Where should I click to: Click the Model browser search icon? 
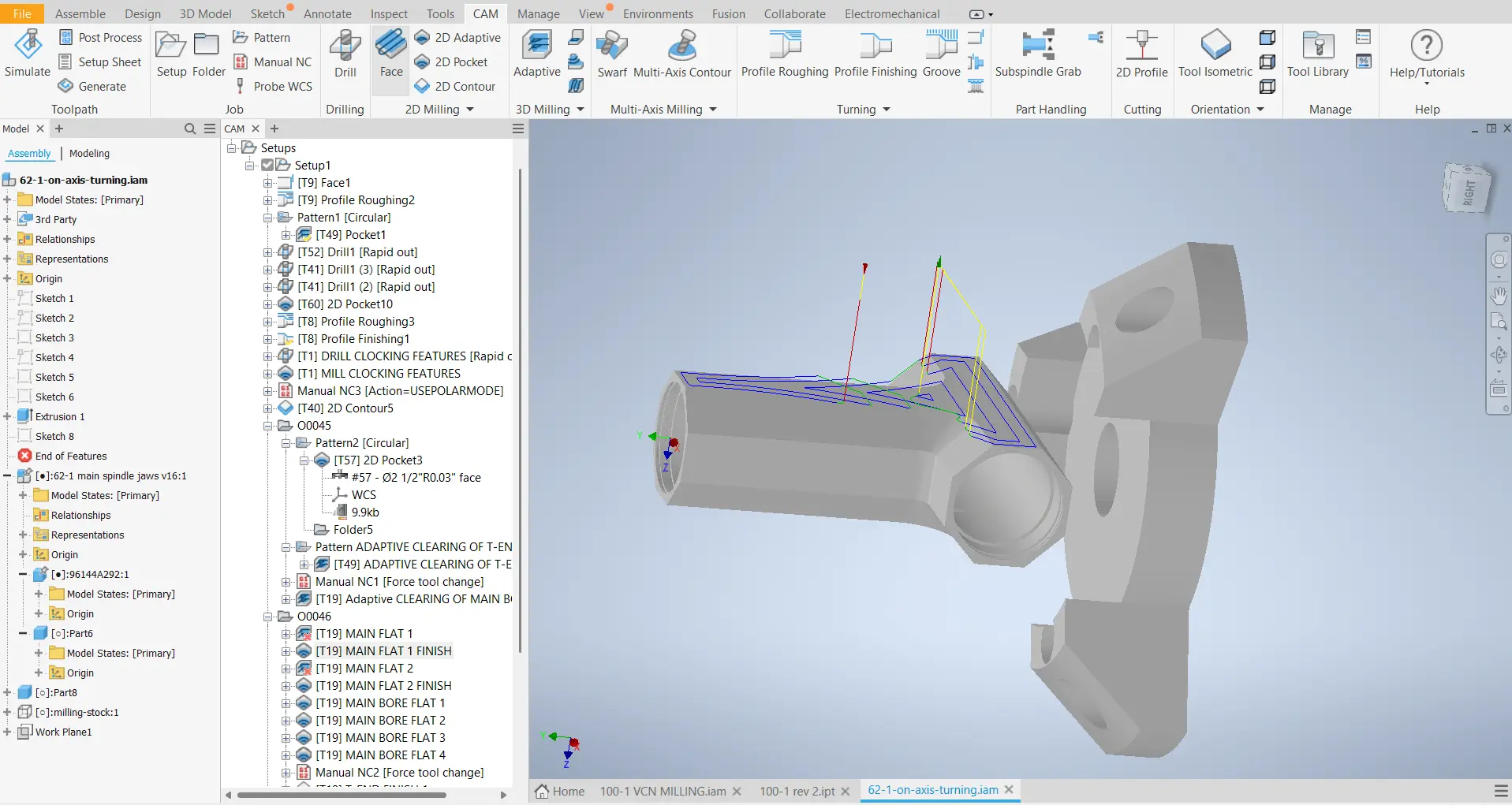190,129
